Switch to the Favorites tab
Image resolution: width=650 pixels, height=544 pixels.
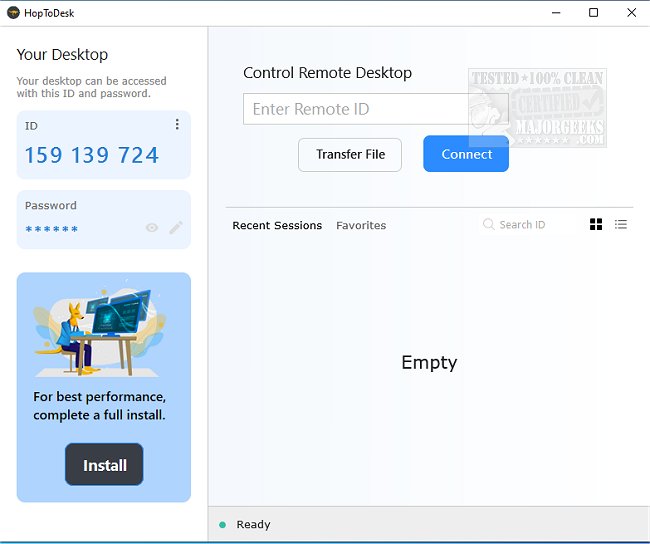tap(361, 226)
